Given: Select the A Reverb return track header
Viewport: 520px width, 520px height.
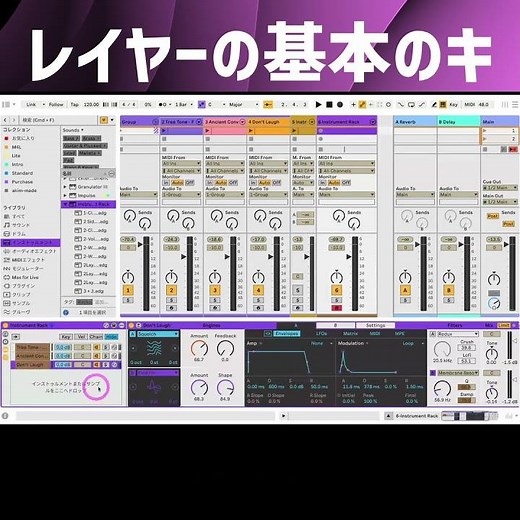Looking at the screenshot, I should click(415, 122).
